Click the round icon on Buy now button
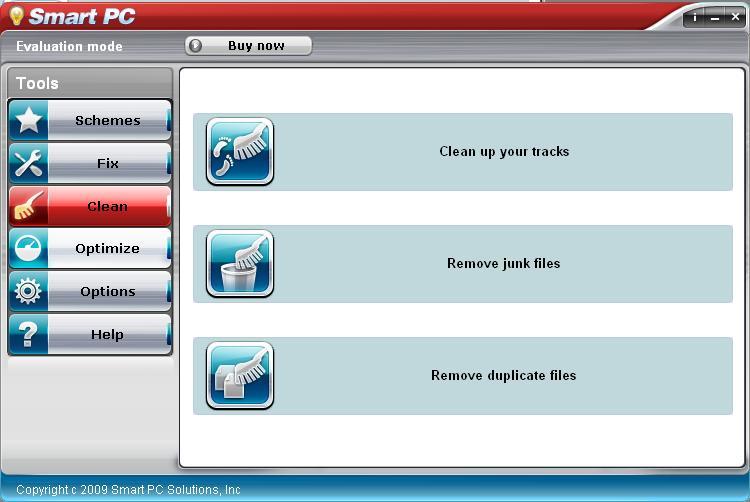 (x=195, y=46)
